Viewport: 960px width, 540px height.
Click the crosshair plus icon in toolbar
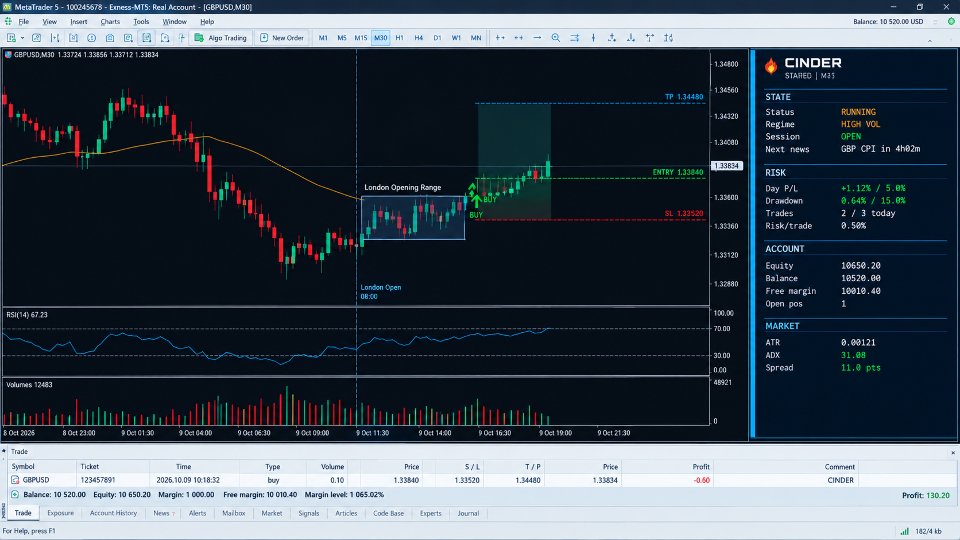500,38
